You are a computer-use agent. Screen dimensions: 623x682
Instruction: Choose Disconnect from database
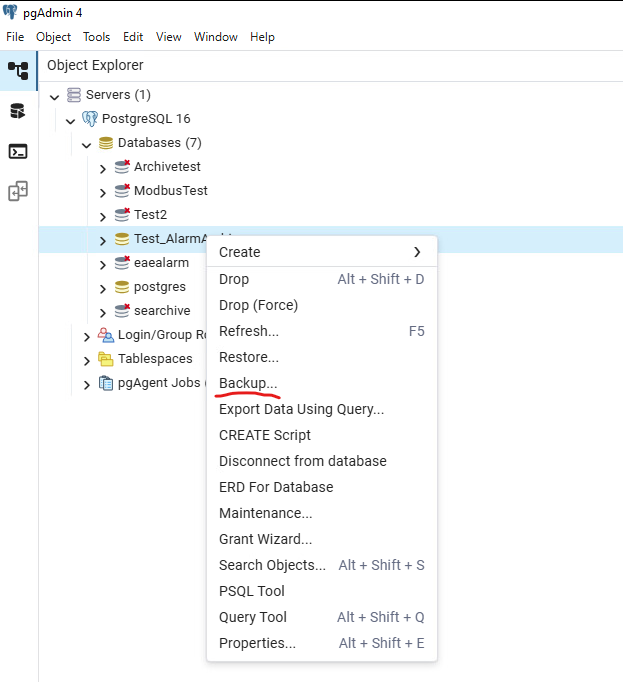pyautogui.click(x=322, y=461)
